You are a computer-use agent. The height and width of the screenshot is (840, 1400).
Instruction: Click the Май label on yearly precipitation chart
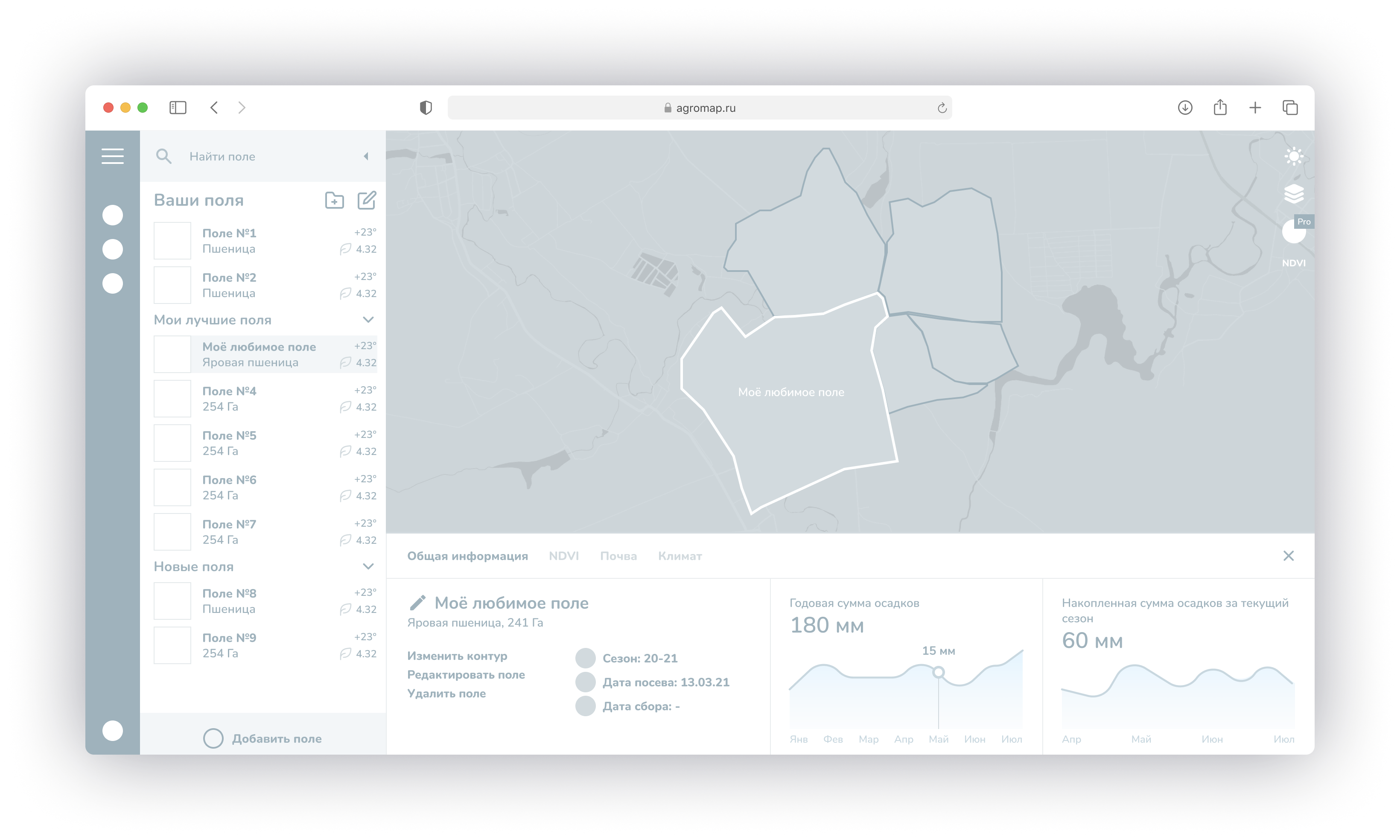[938, 739]
